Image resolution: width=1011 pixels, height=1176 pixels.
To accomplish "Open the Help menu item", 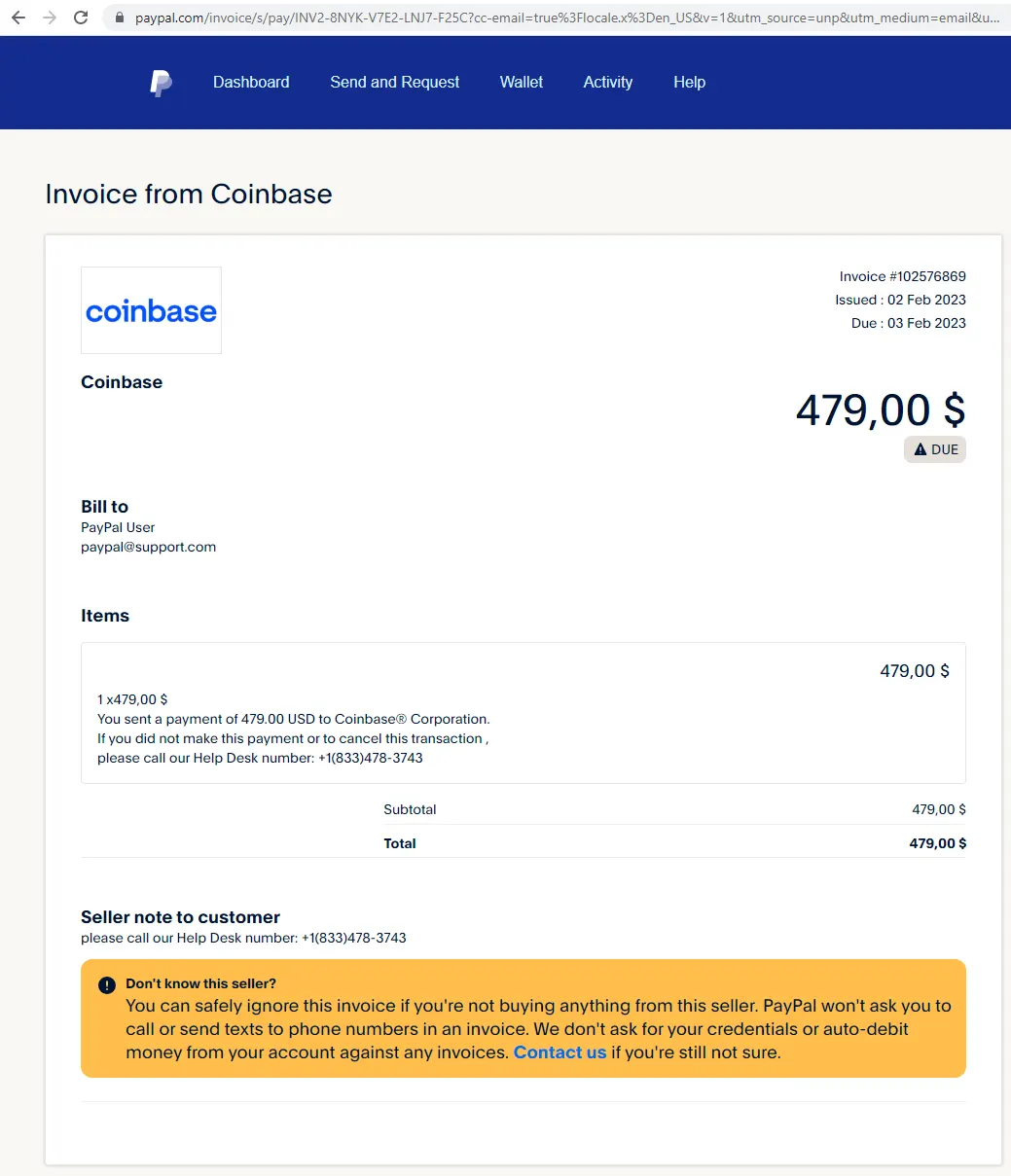I will [689, 83].
